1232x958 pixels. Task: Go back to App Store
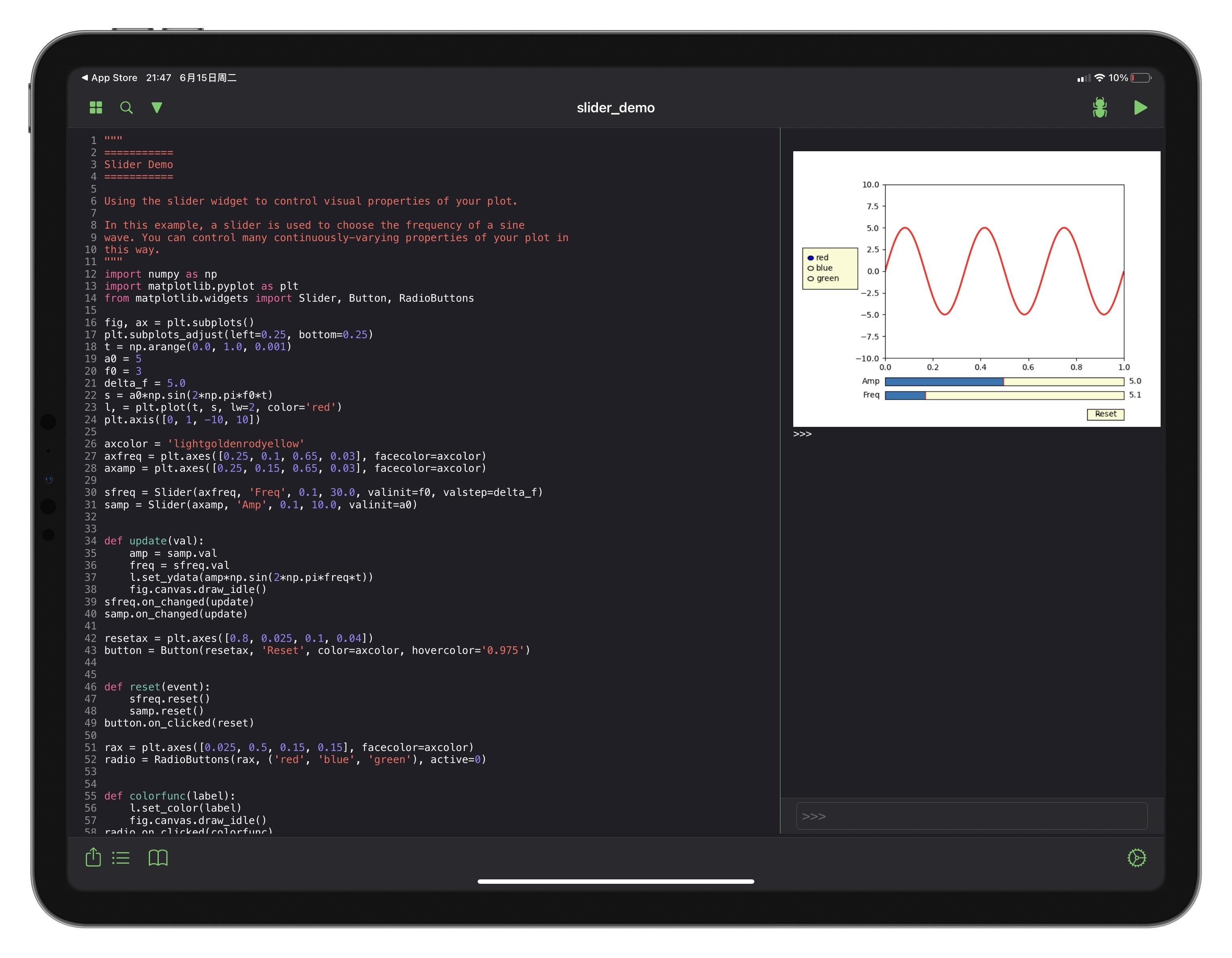click(109, 78)
